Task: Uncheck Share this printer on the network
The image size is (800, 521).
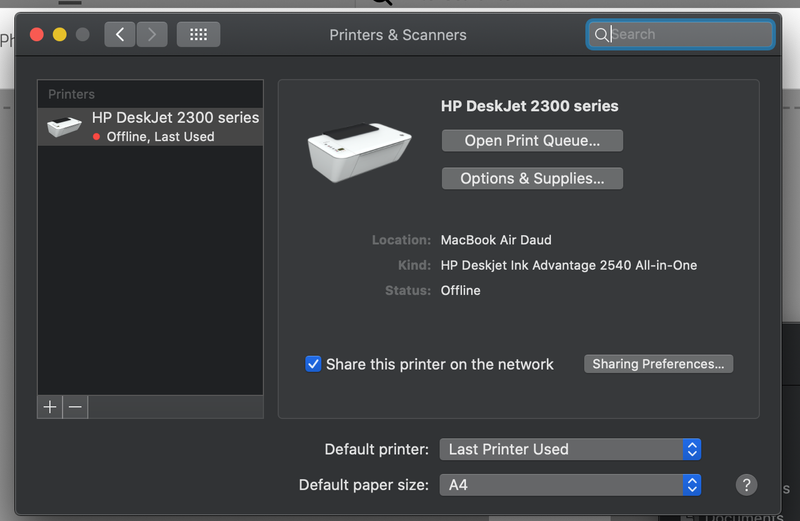Action: [313, 364]
